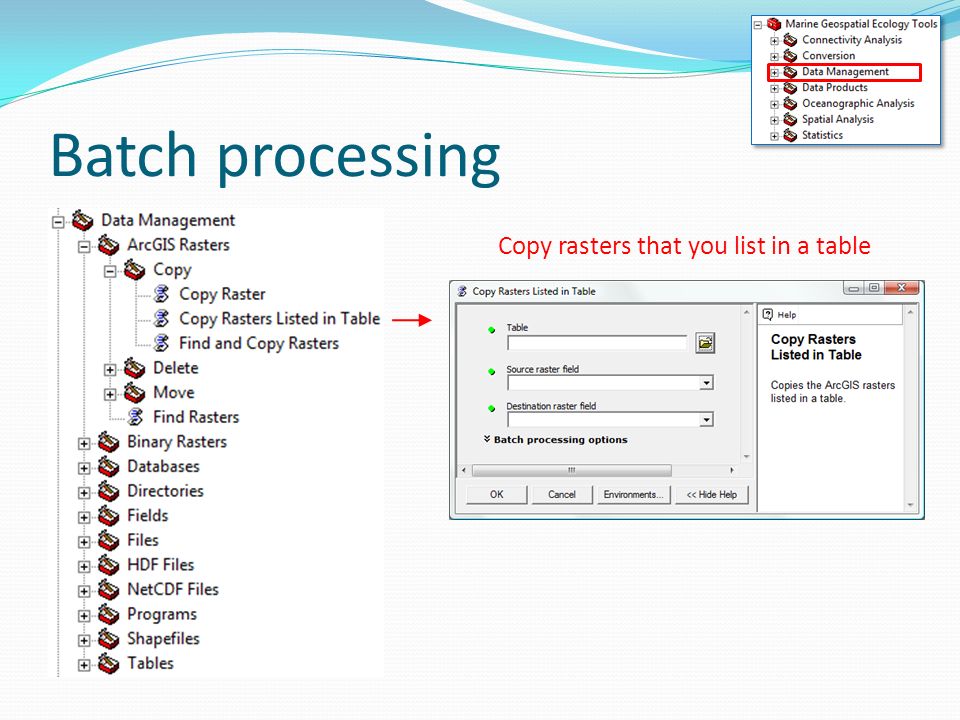Image resolution: width=960 pixels, height=720 pixels.
Task: Click the Find and Copy Rasters script icon
Action: (x=162, y=343)
